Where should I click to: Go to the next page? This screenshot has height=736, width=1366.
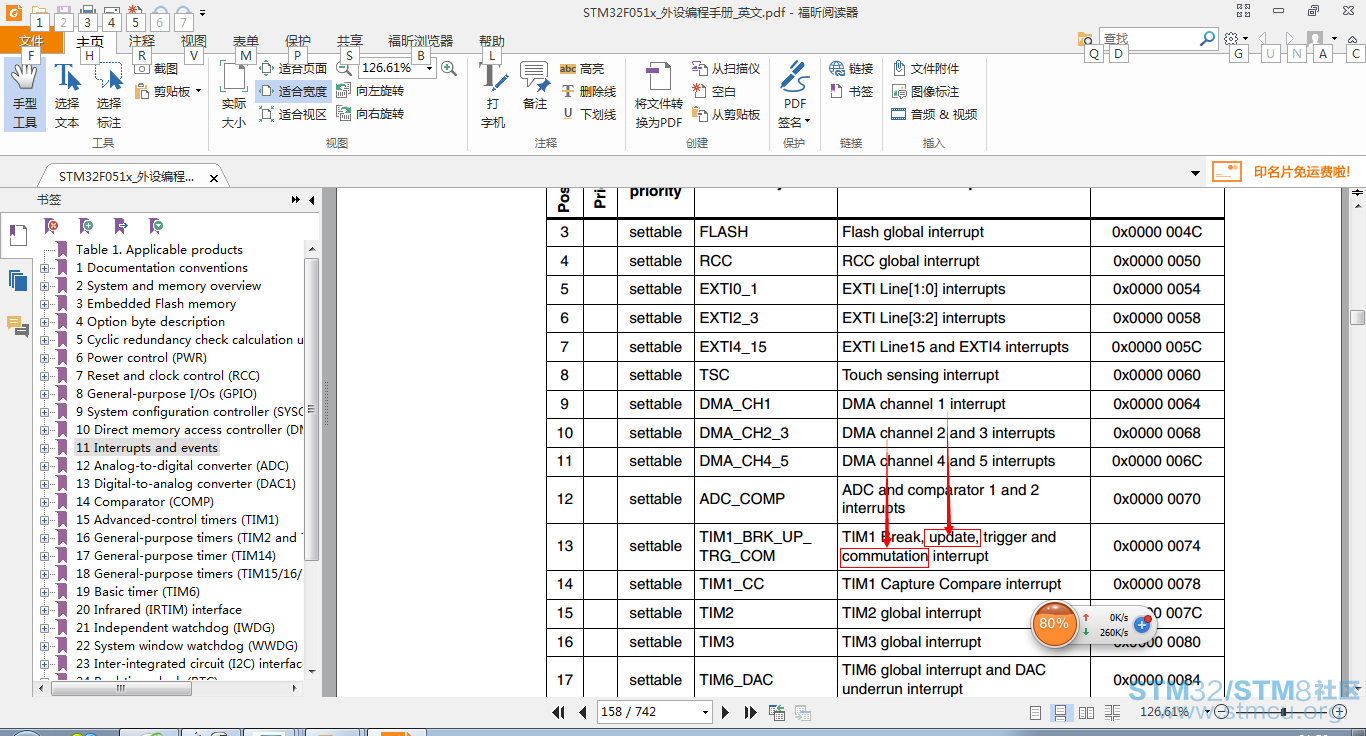[x=726, y=712]
